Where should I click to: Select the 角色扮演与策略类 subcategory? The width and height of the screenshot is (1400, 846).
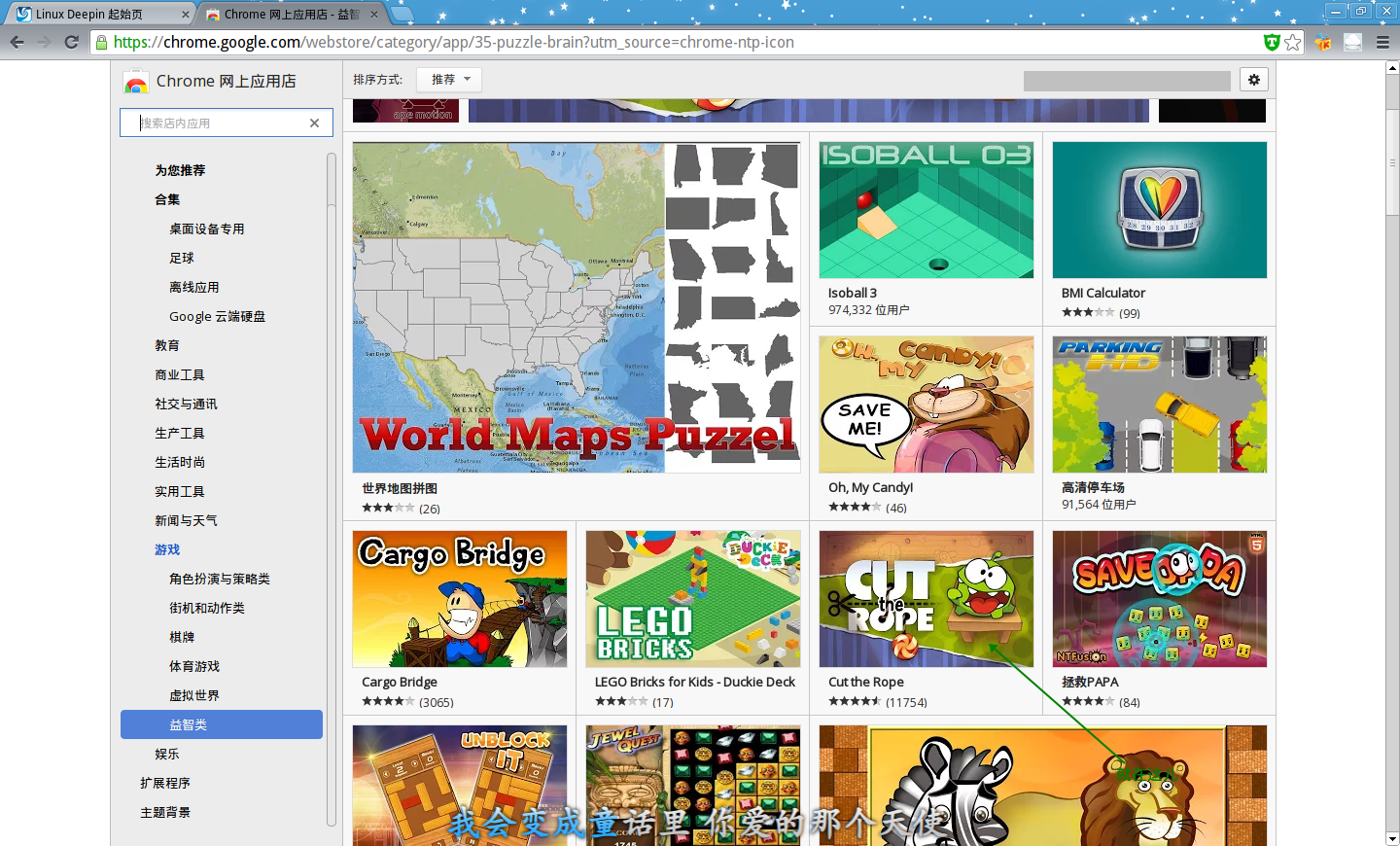click(x=220, y=579)
